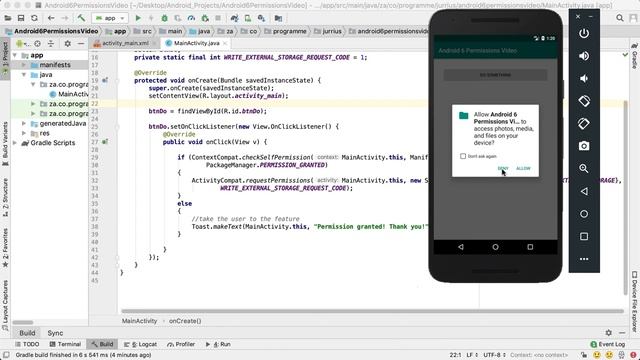Click the Profile app gauge icon

(x=191, y=18)
